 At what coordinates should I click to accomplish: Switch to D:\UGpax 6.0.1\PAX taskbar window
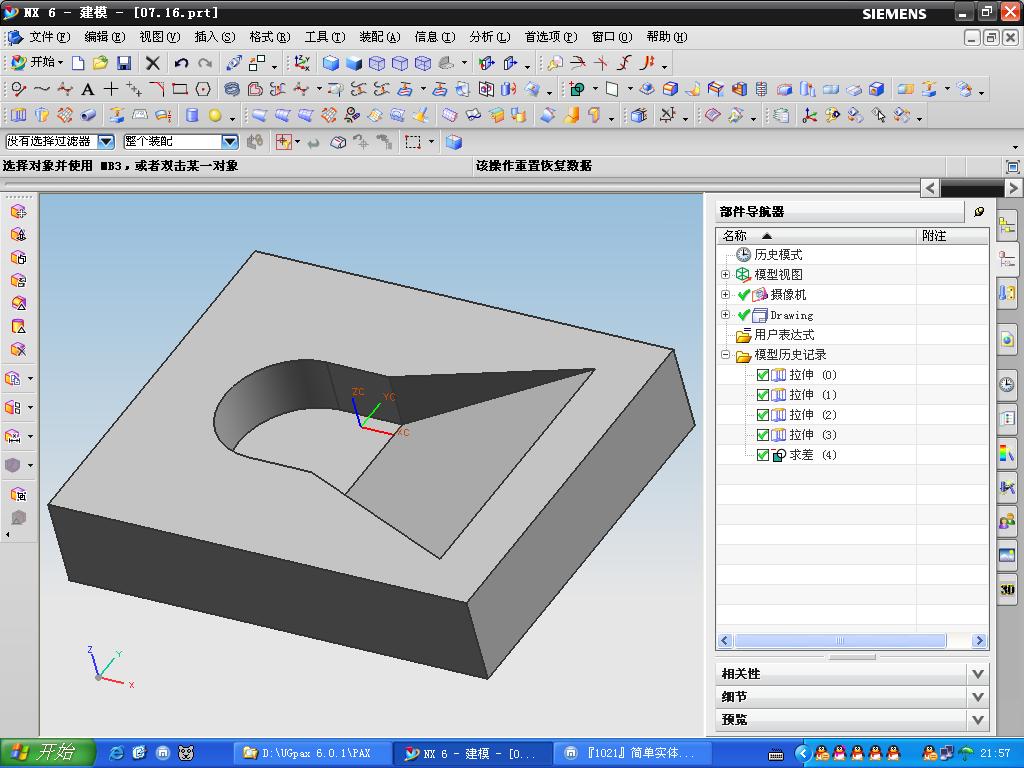tap(313, 754)
